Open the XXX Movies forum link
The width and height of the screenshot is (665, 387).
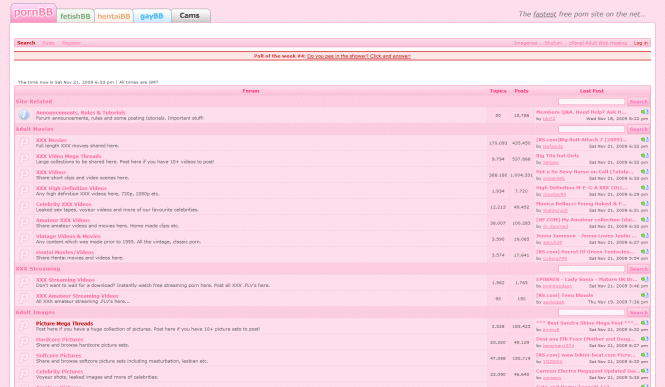coord(51,140)
